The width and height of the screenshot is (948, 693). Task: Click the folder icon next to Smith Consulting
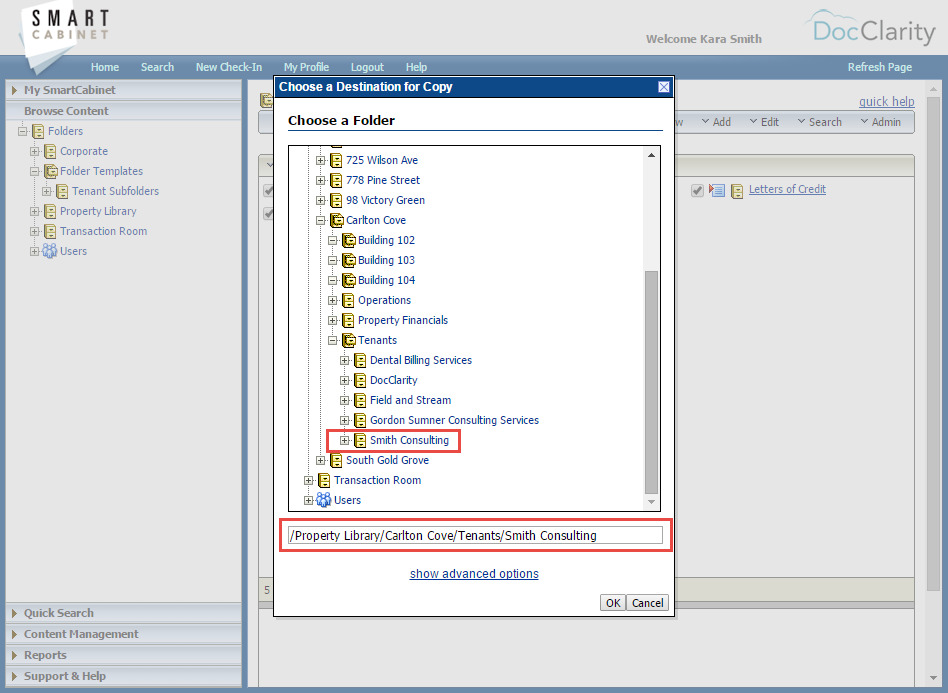(359, 440)
